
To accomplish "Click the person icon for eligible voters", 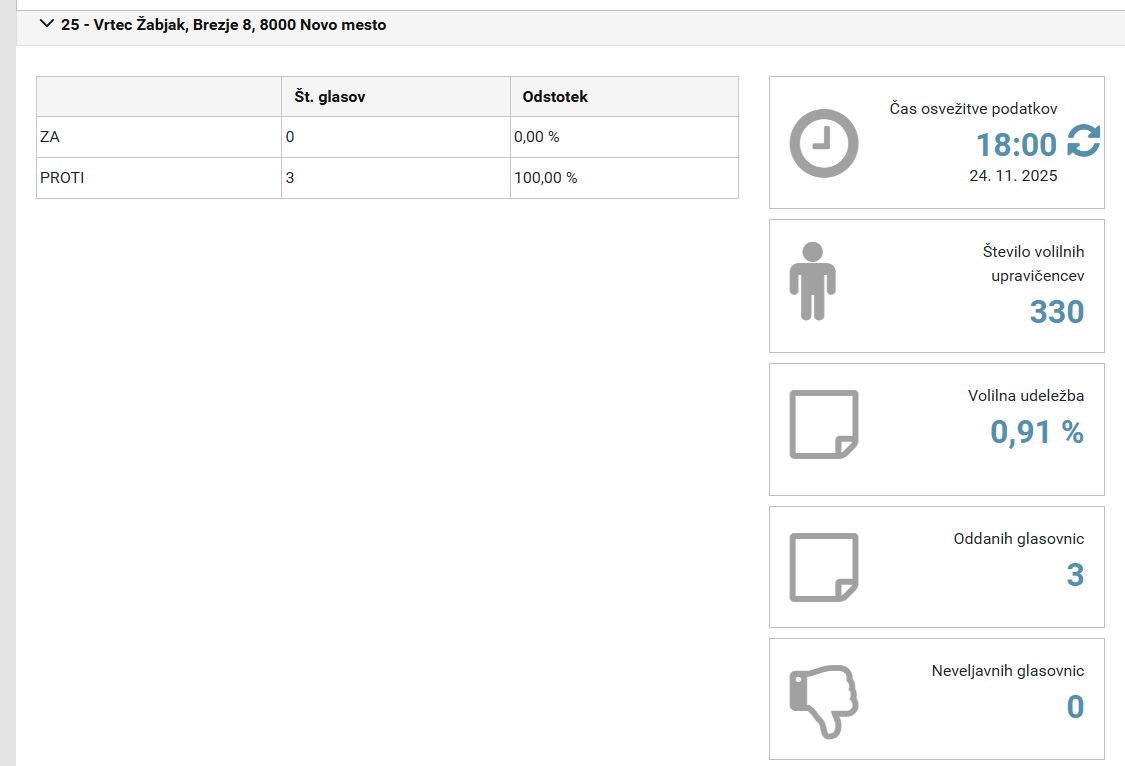I will pos(812,281).
